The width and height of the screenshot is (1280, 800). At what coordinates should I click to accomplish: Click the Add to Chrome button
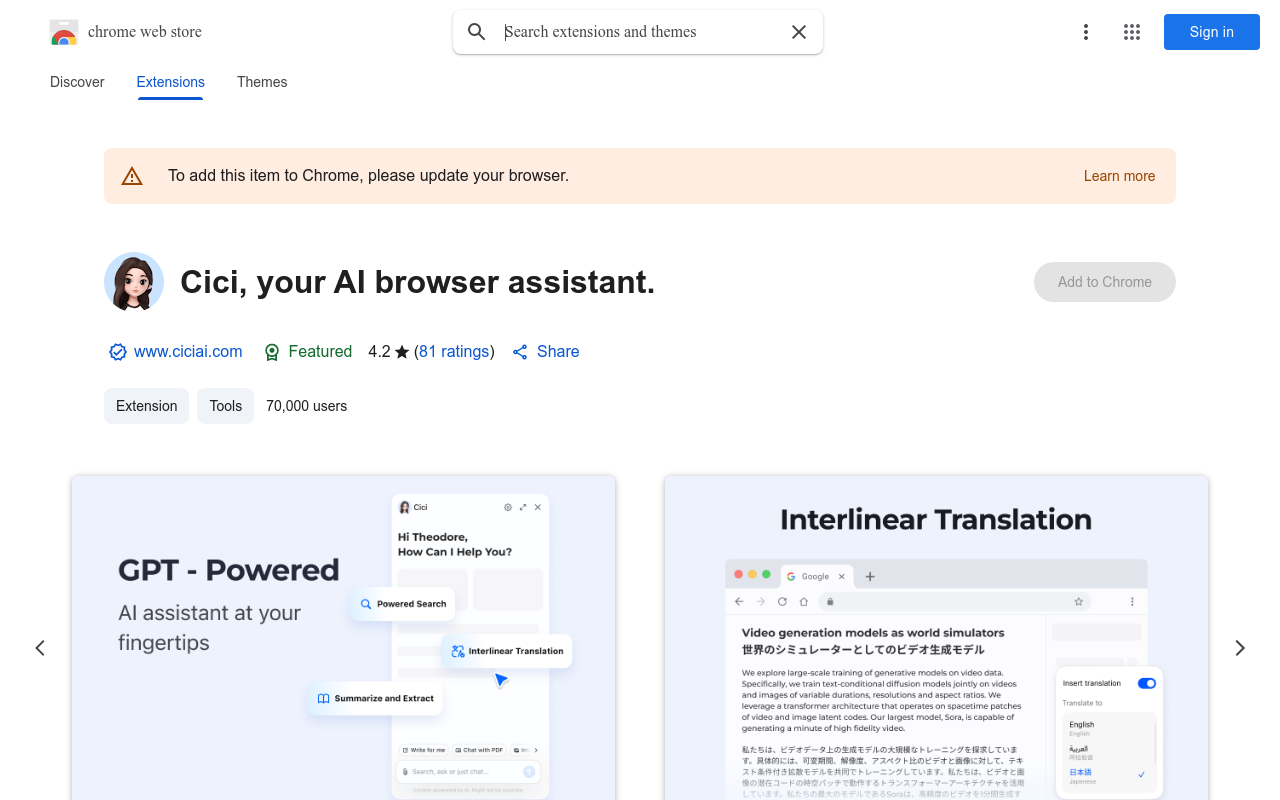1105,282
